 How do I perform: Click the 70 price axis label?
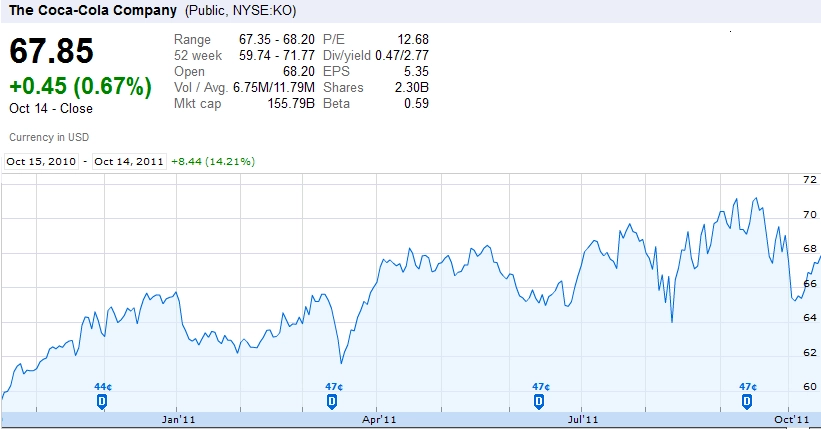(809, 215)
